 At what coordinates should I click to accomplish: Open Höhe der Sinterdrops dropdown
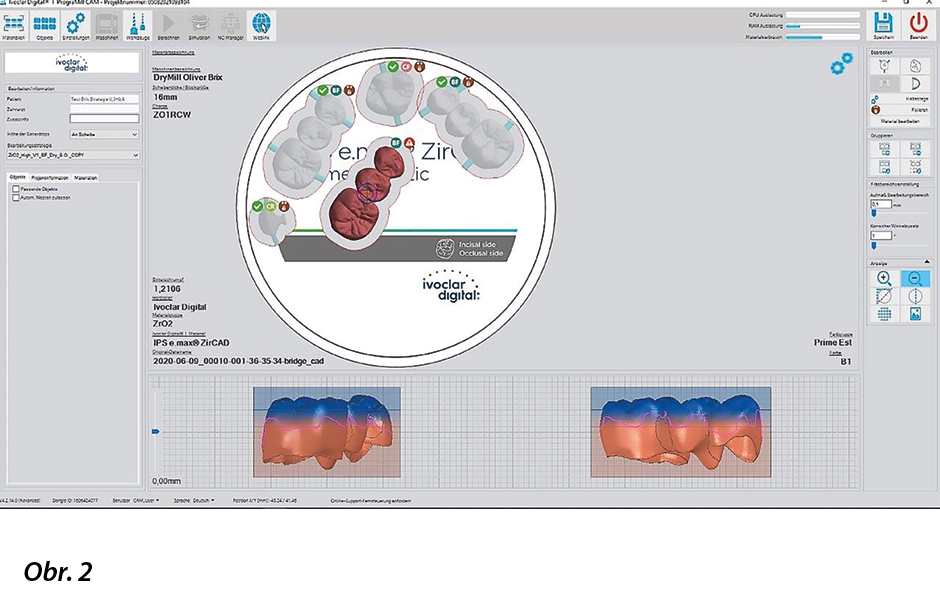pos(104,134)
